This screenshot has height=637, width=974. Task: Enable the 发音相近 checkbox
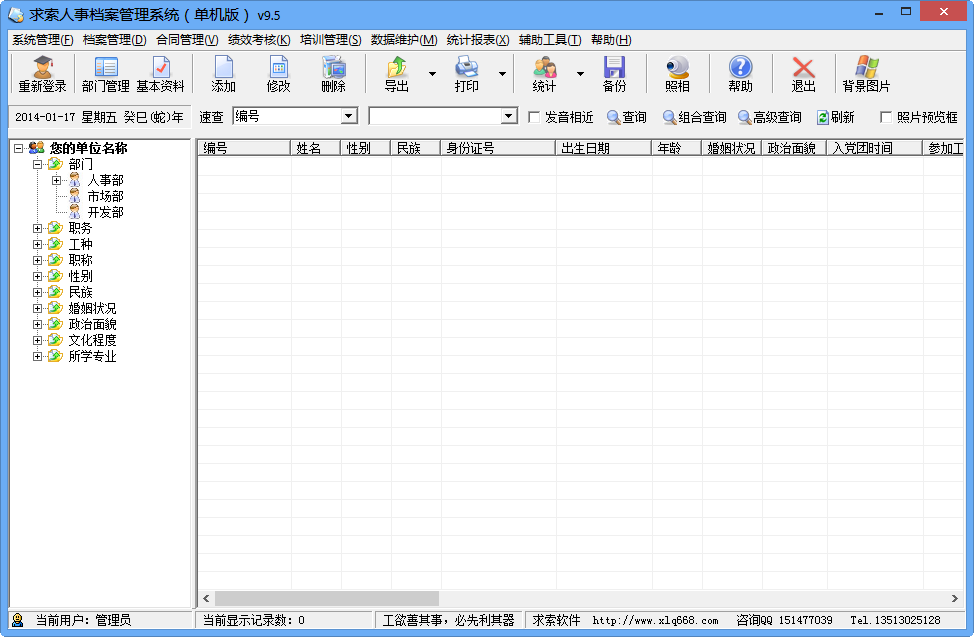point(534,117)
